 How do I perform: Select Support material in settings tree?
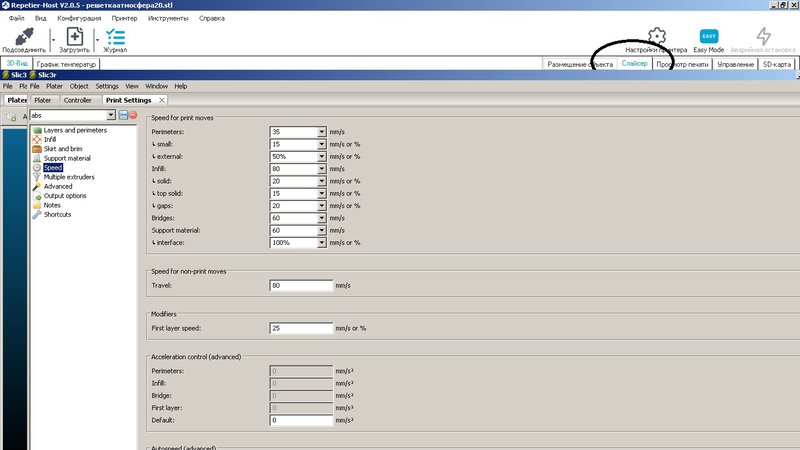pos(67,158)
